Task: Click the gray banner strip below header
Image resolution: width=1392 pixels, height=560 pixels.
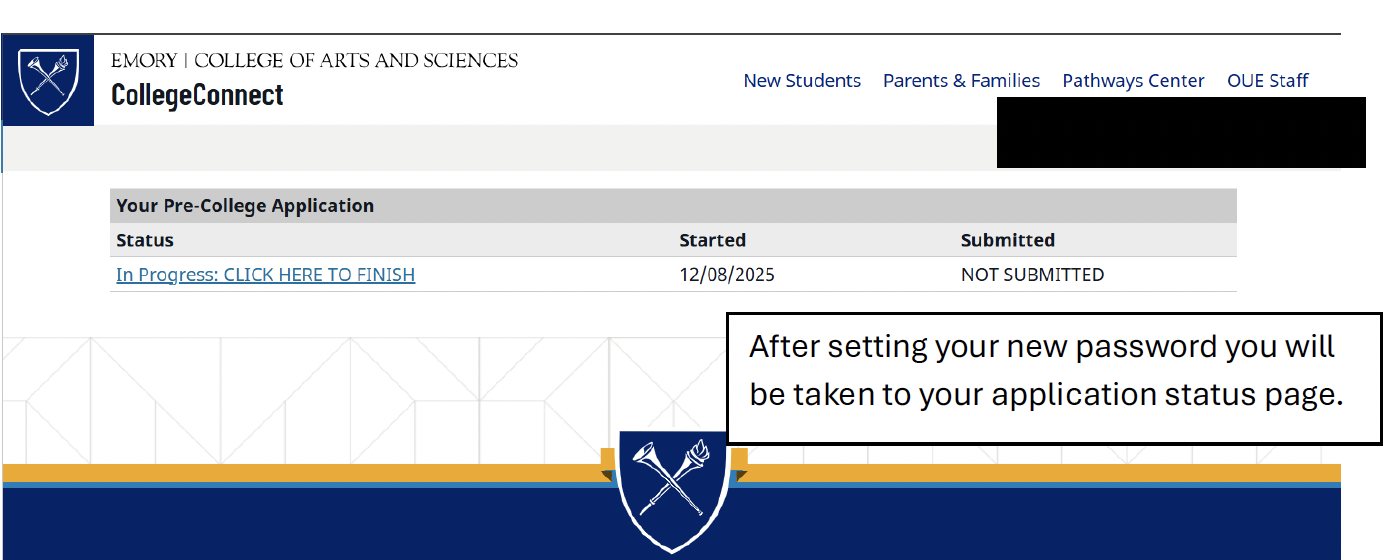Action: pos(500,146)
